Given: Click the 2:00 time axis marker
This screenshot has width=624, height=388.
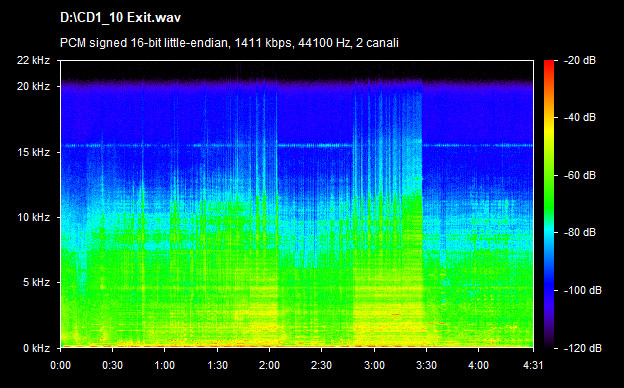Looking at the screenshot, I should tap(269, 365).
